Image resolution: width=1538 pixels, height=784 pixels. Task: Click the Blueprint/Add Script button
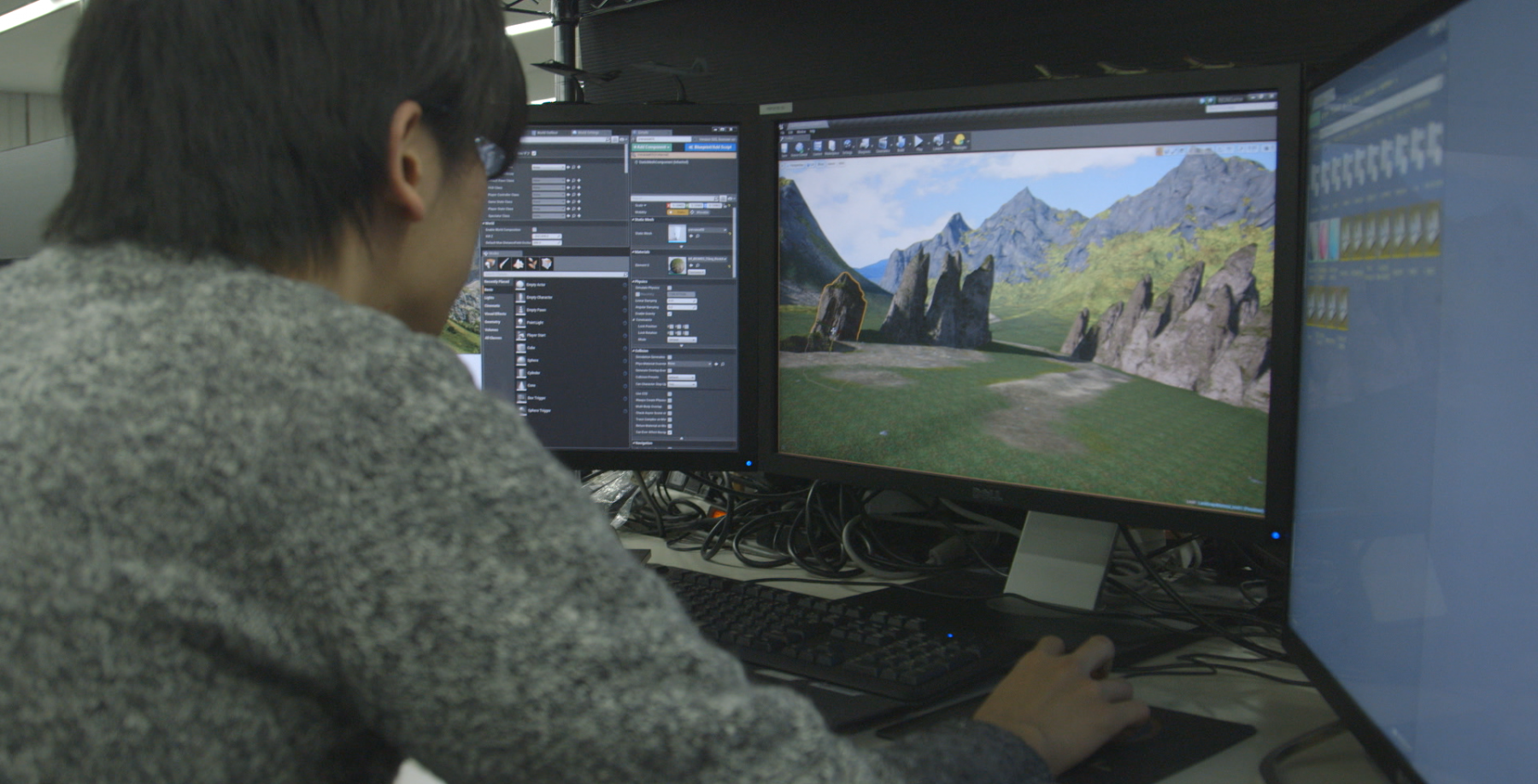click(x=711, y=147)
